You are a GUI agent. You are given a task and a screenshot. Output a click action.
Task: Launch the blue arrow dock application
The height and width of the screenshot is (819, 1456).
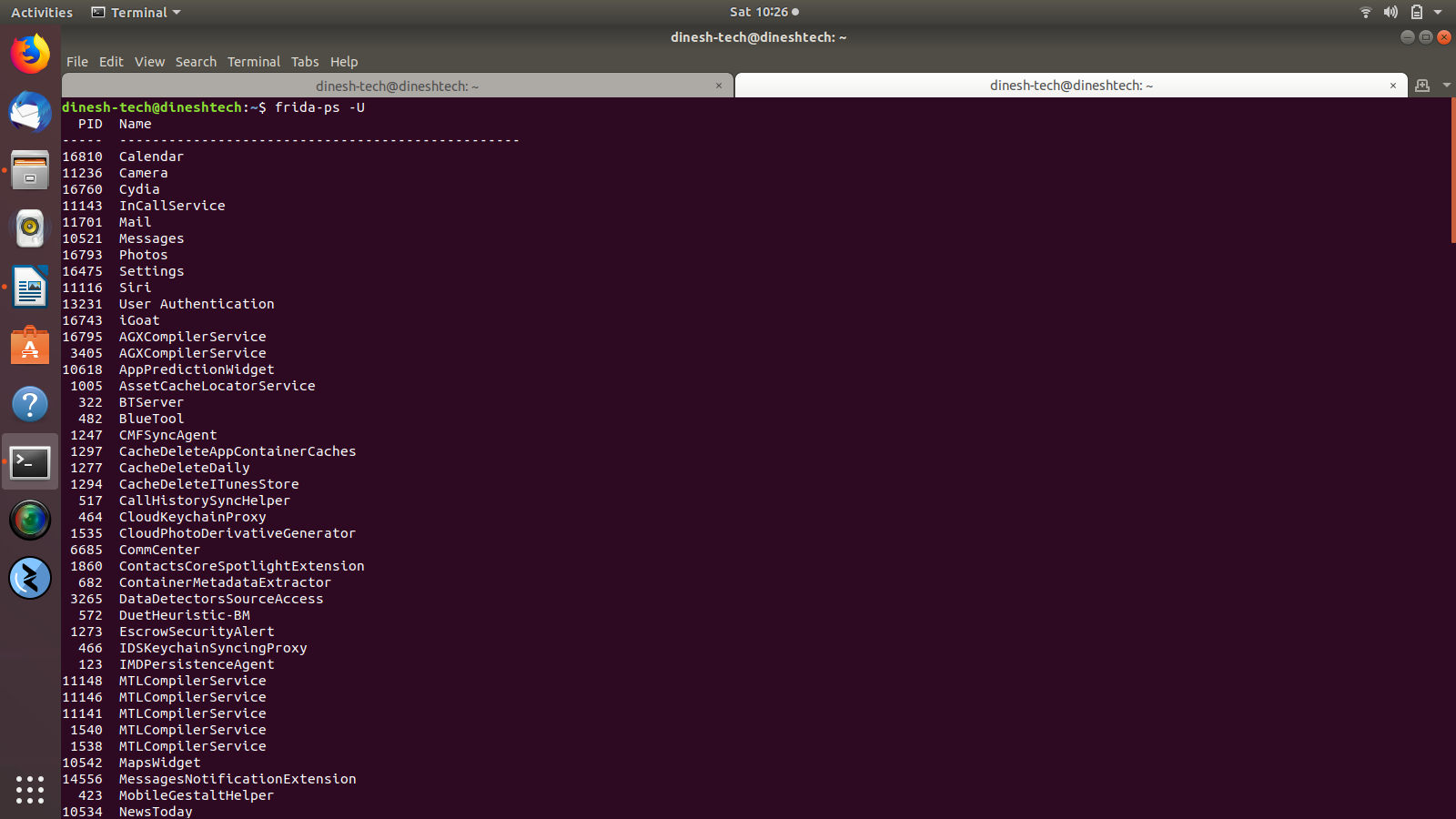(30, 578)
